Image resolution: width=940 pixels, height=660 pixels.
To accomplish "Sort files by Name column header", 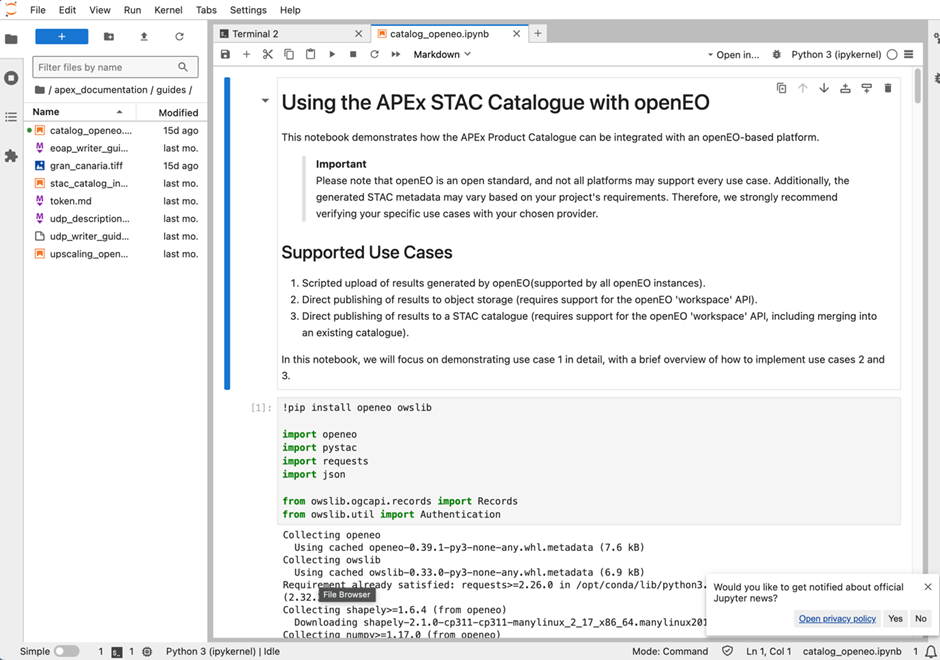I will [x=80, y=112].
